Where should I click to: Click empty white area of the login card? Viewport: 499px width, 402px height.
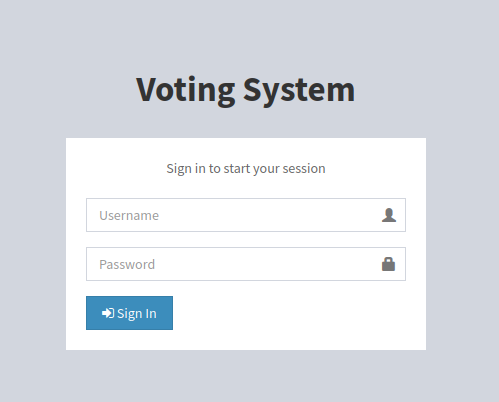pos(293,315)
